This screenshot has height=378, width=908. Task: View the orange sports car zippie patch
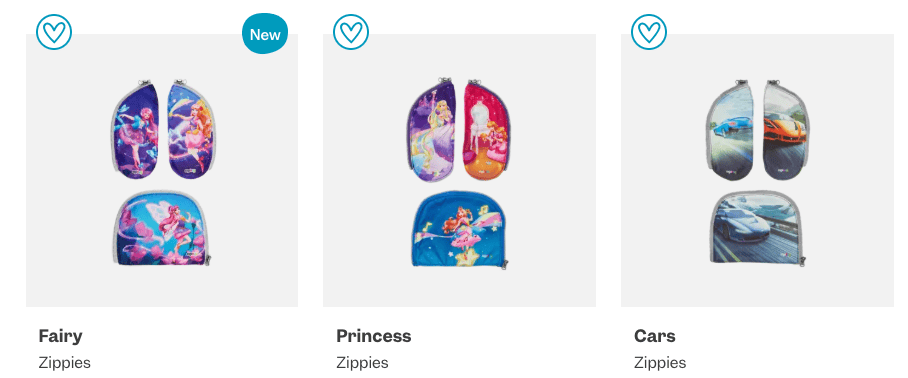[786, 130]
